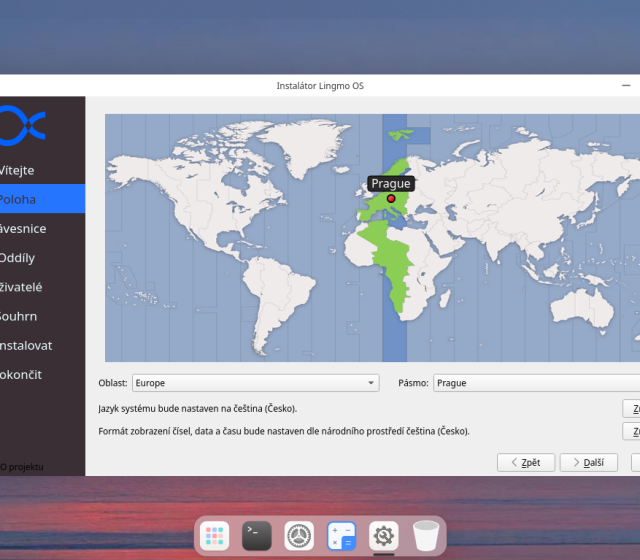Select the Vítejte step in sidebar
640x560 pixels.
pos(20,170)
